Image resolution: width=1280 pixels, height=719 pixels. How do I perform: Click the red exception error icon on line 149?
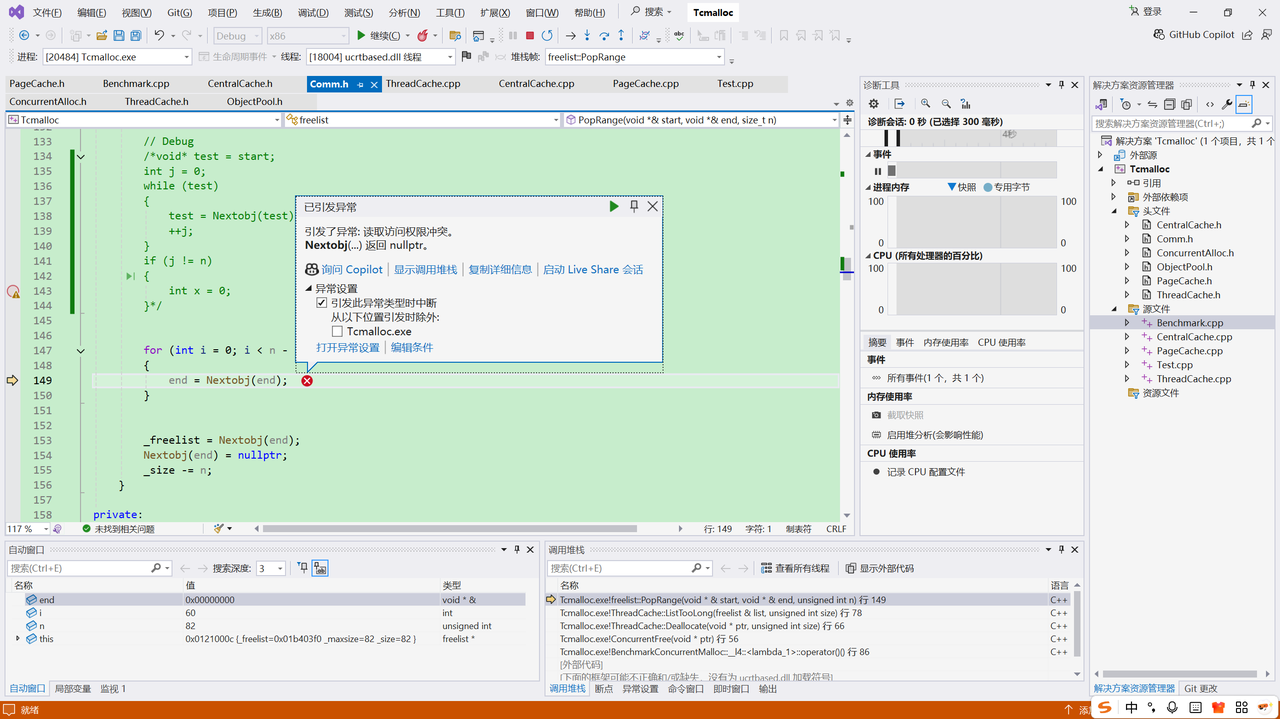click(x=307, y=380)
